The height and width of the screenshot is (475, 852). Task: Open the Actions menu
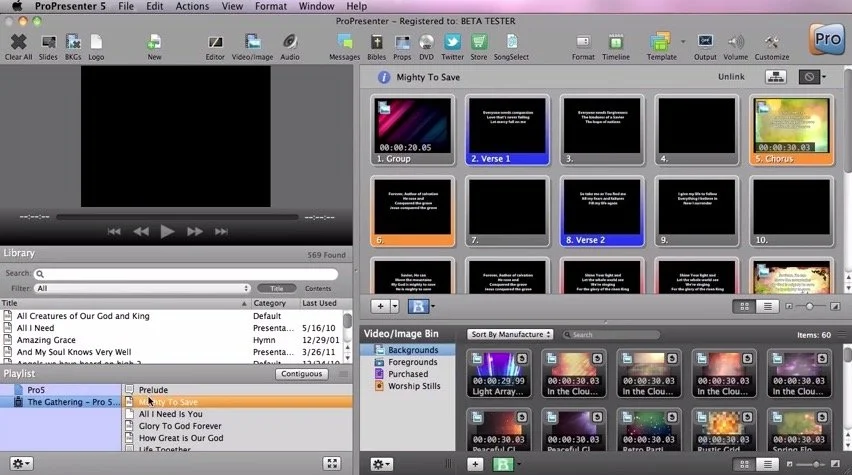coord(192,7)
